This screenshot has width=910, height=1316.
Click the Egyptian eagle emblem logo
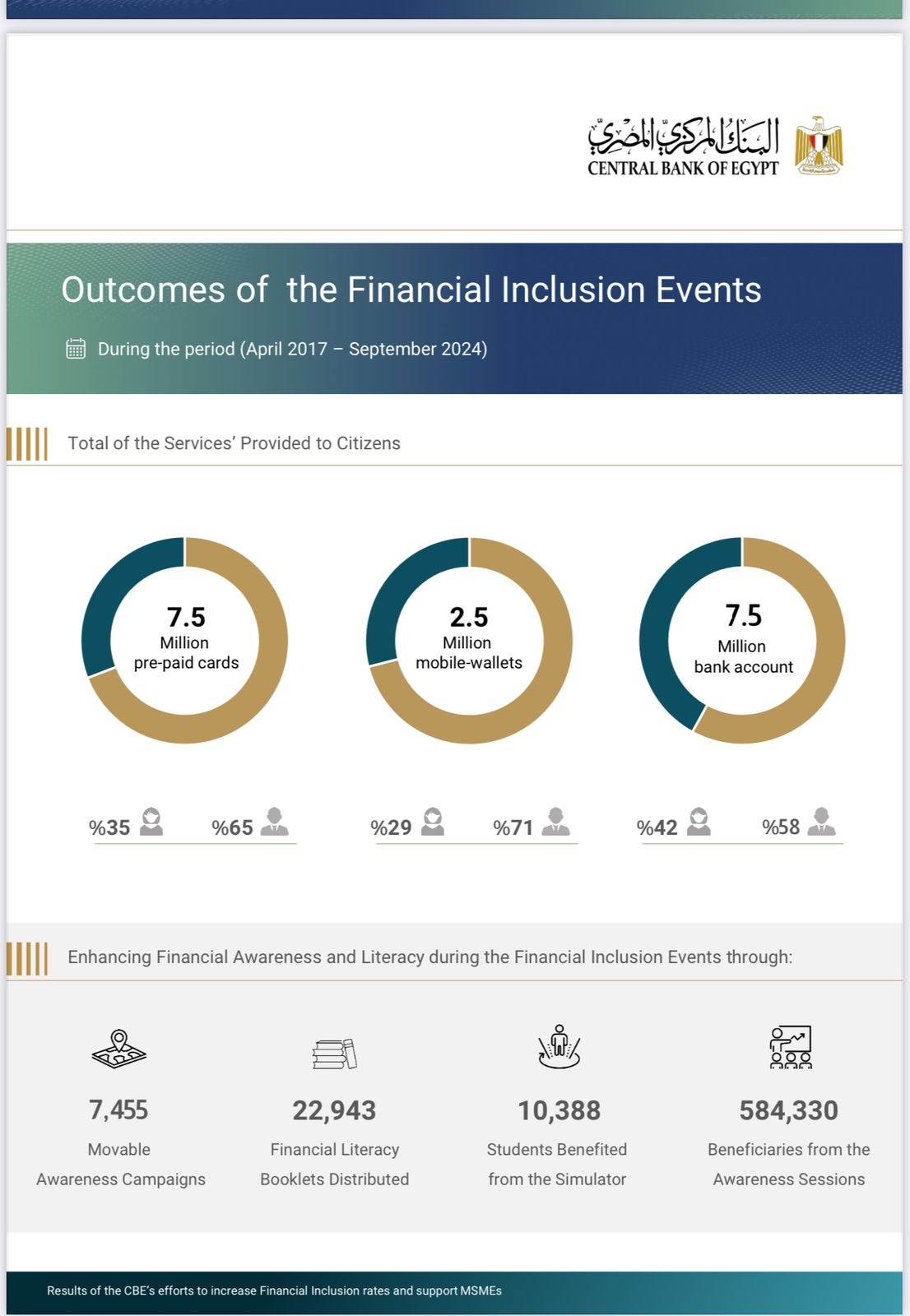(x=818, y=146)
